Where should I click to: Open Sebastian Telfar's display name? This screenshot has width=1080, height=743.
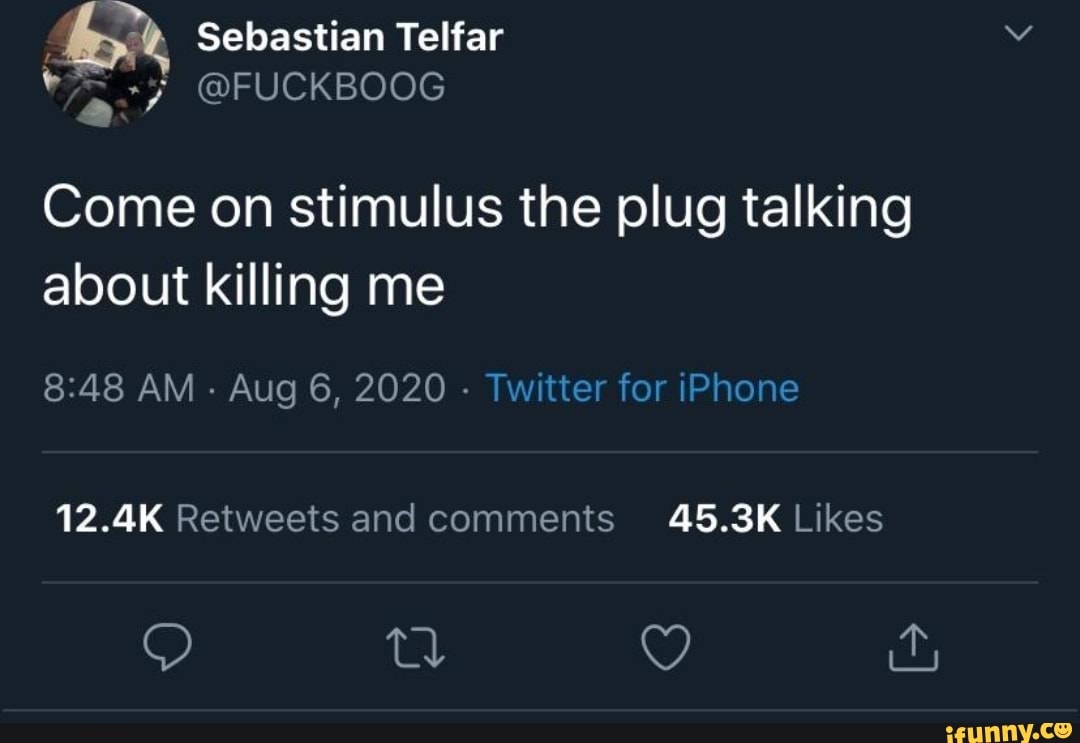click(x=349, y=36)
